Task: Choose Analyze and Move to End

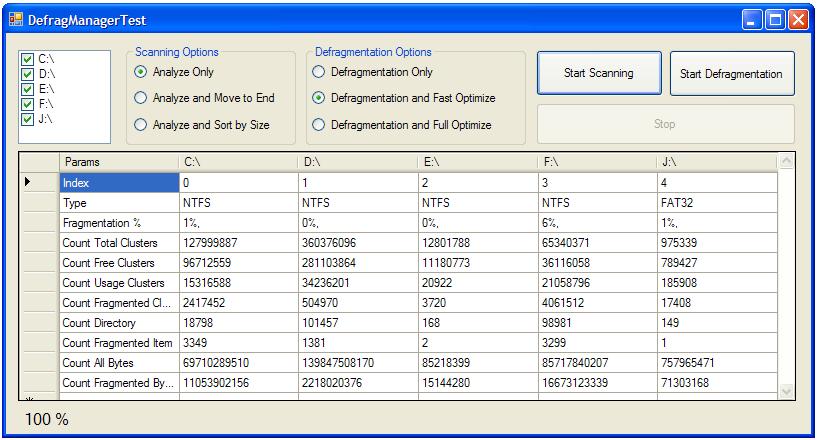Action: pyautogui.click(x=140, y=98)
